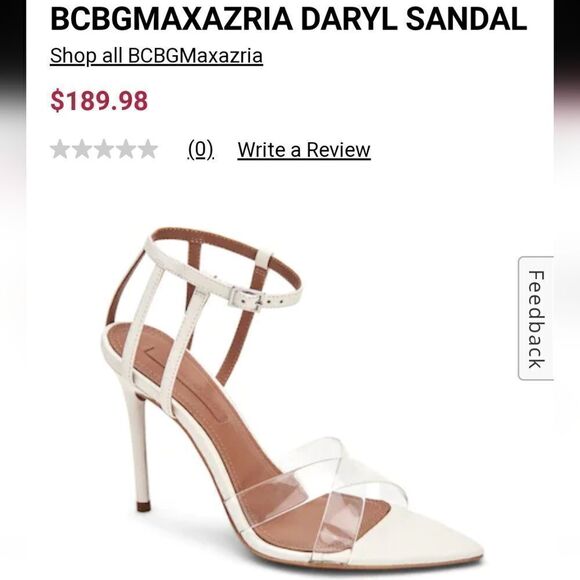Select the second rating star
Screen dimensions: 580x580
tap(82, 149)
